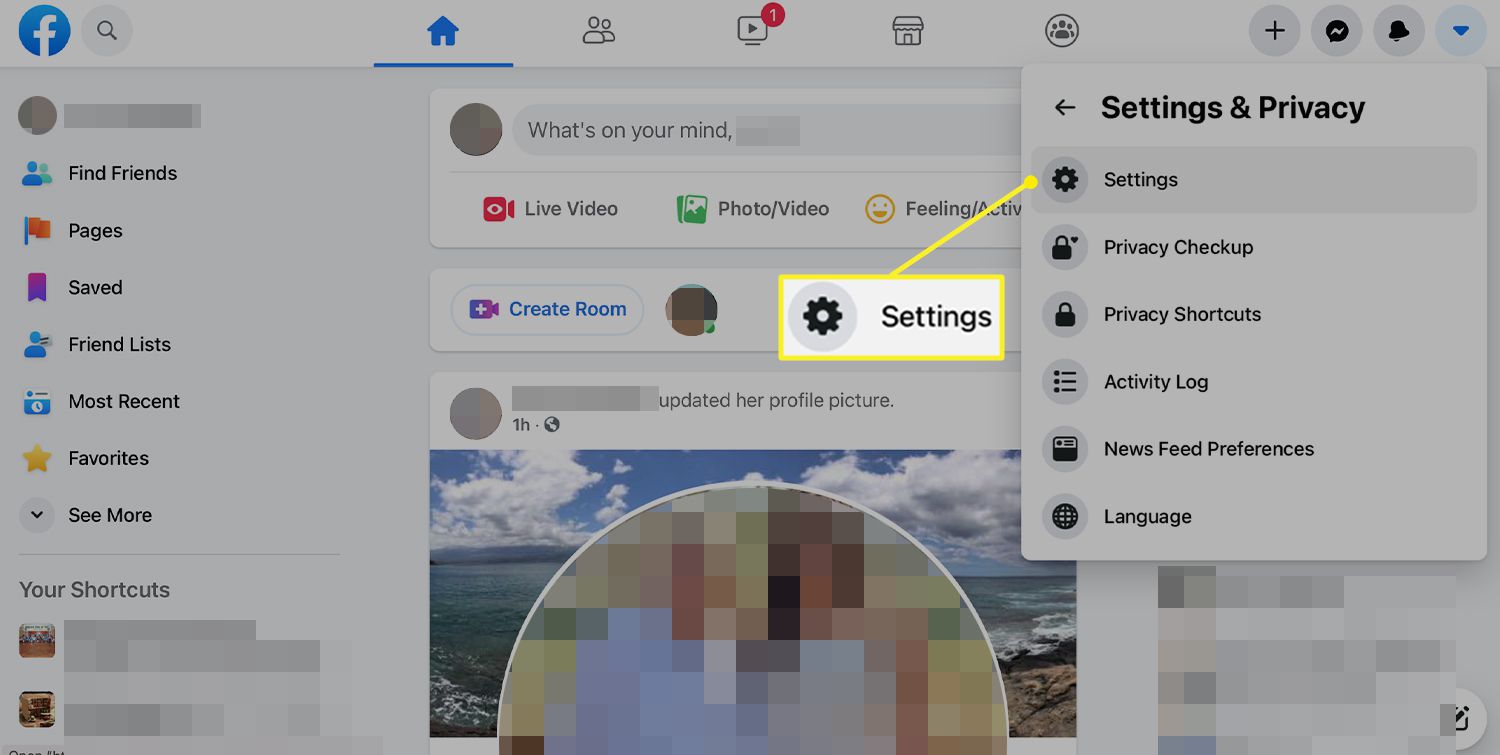Open the Friends tab icon

(x=598, y=31)
